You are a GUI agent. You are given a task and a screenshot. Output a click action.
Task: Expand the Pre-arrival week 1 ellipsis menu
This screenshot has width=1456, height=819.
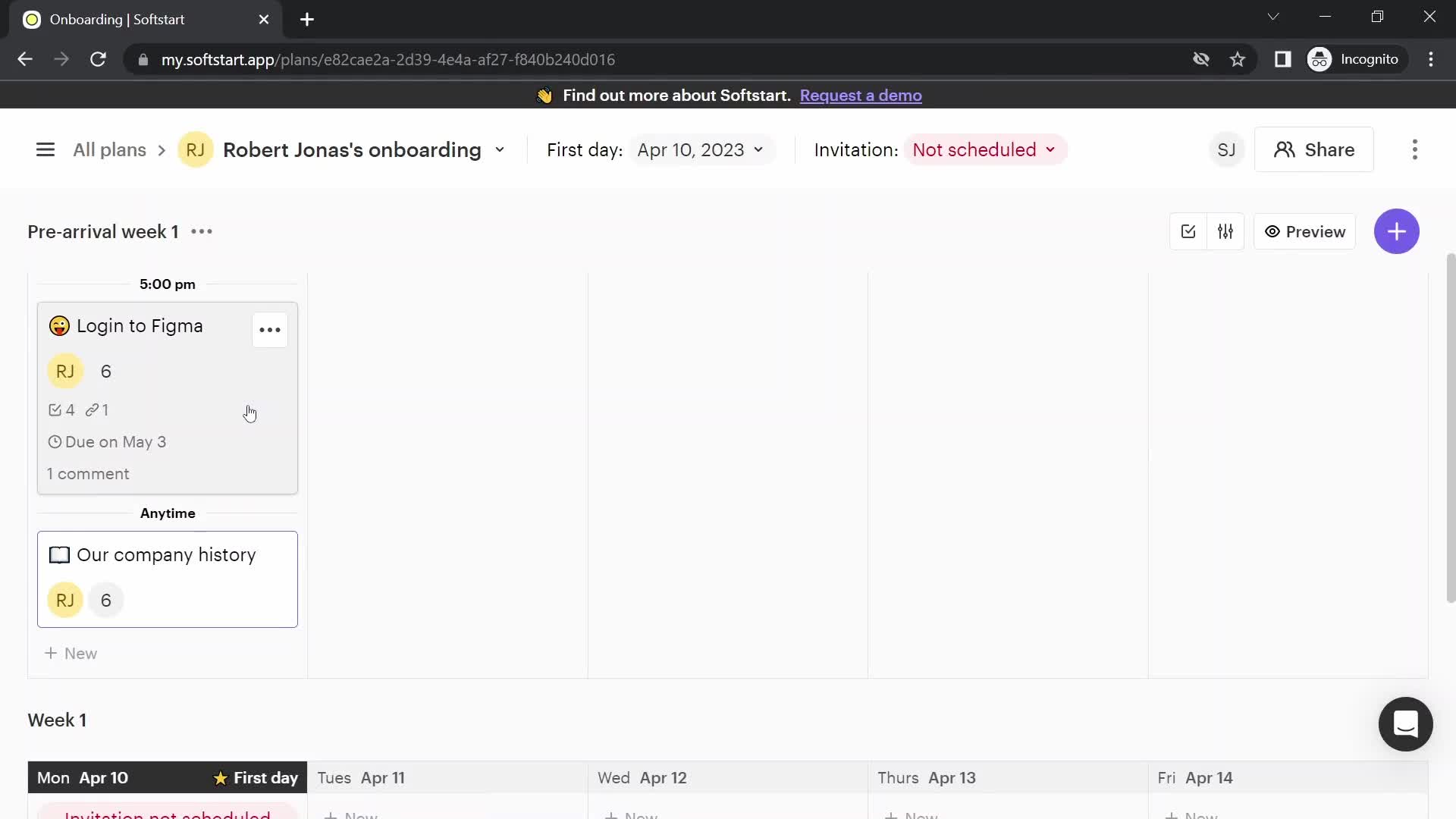coord(201,231)
